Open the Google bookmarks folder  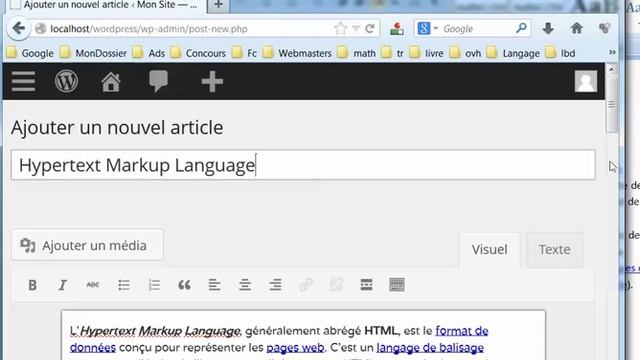coord(30,53)
